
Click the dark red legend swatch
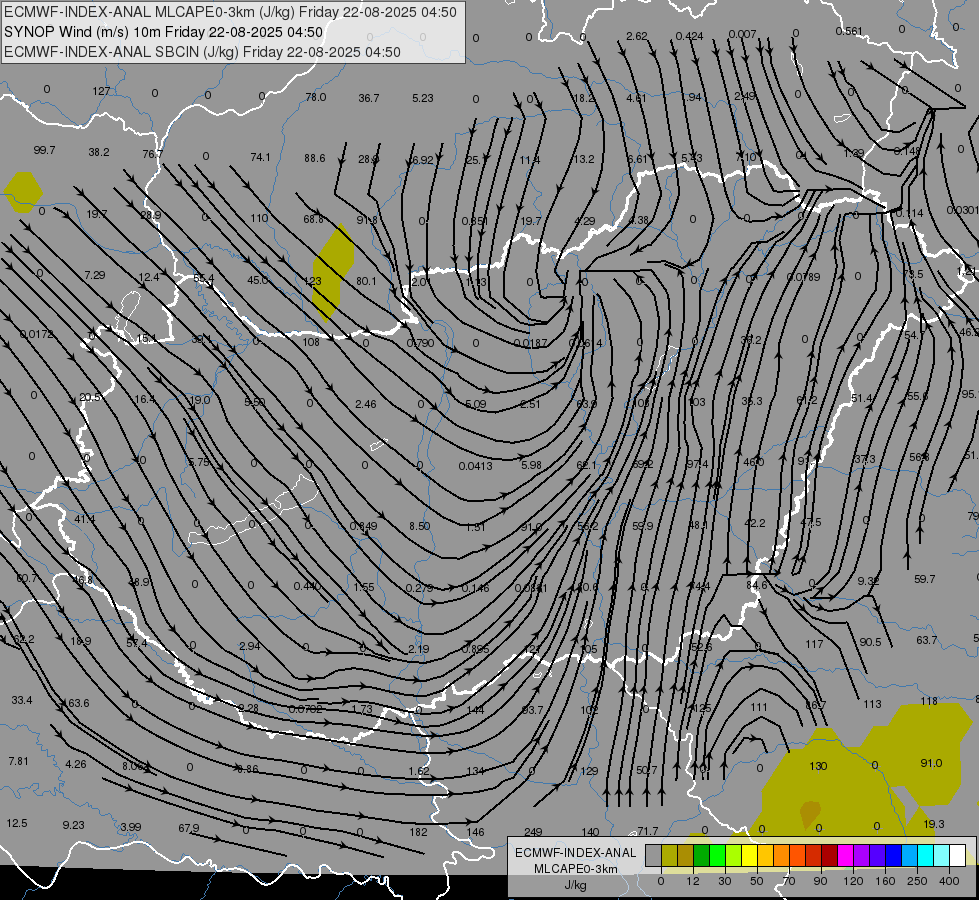point(830,855)
